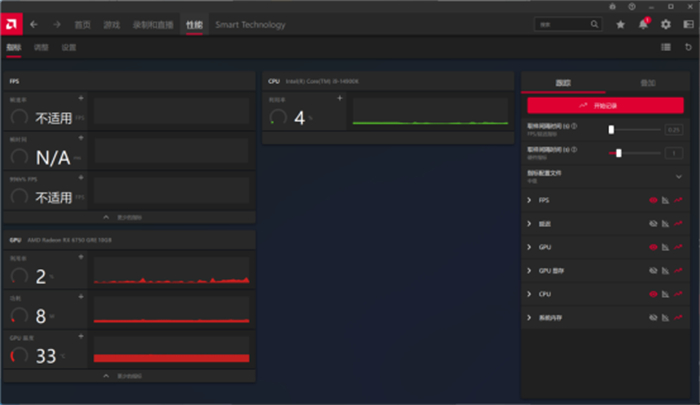Click the 0.25 sampling interval value box
The image size is (700, 405).
click(x=674, y=130)
